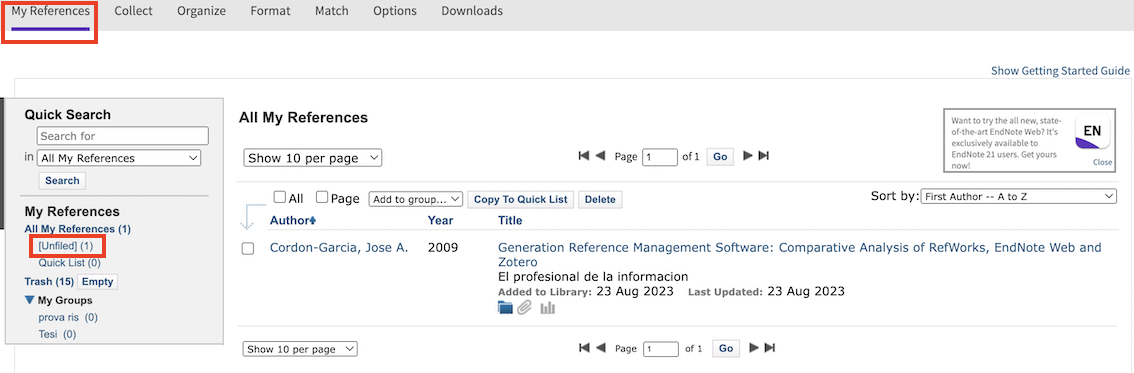Open the Sort by First Author dropdown
This screenshot has width=1134, height=373.
click(1018, 197)
